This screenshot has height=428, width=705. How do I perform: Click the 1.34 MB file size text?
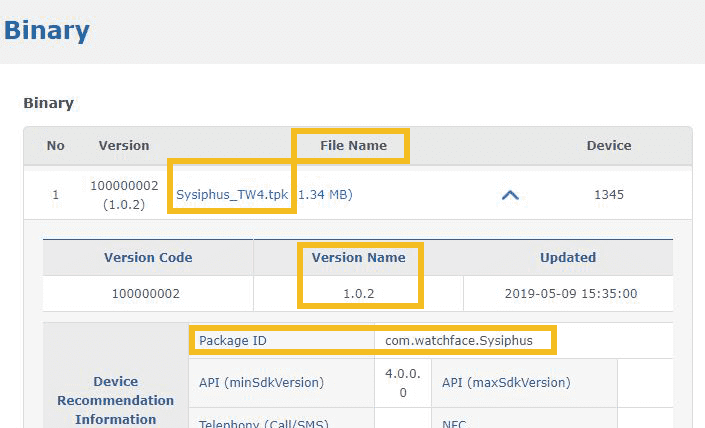coord(326,194)
